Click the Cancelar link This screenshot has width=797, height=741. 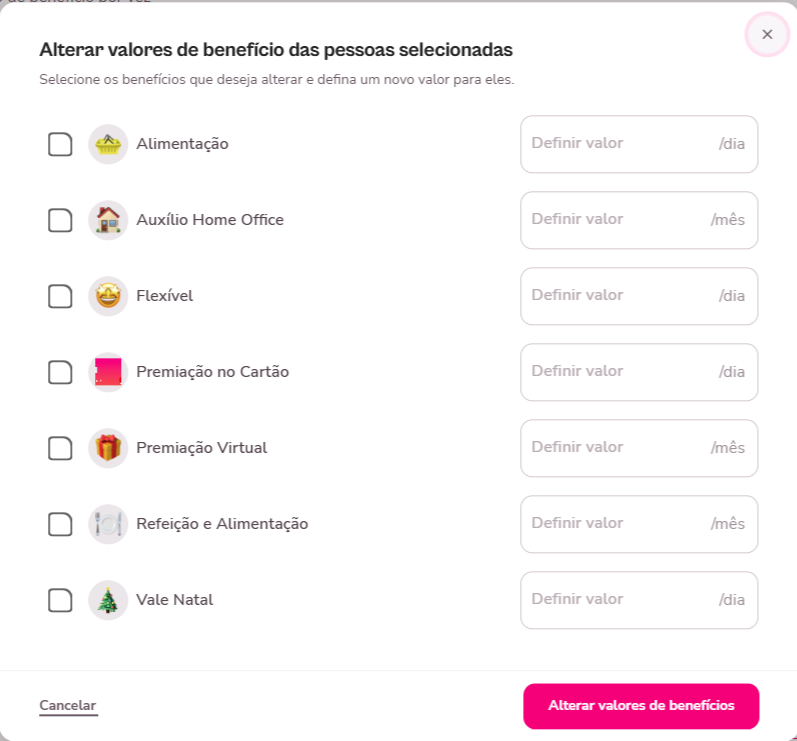(68, 706)
